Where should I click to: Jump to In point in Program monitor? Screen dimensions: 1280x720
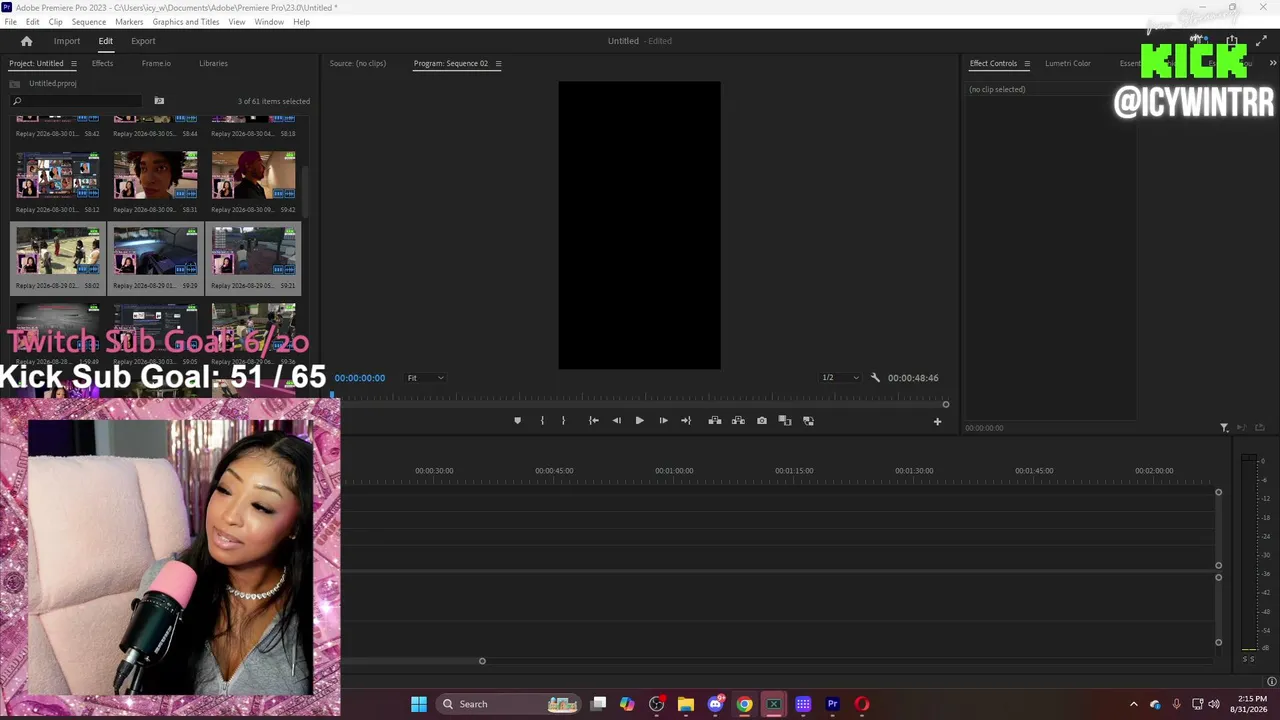pos(593,421)
